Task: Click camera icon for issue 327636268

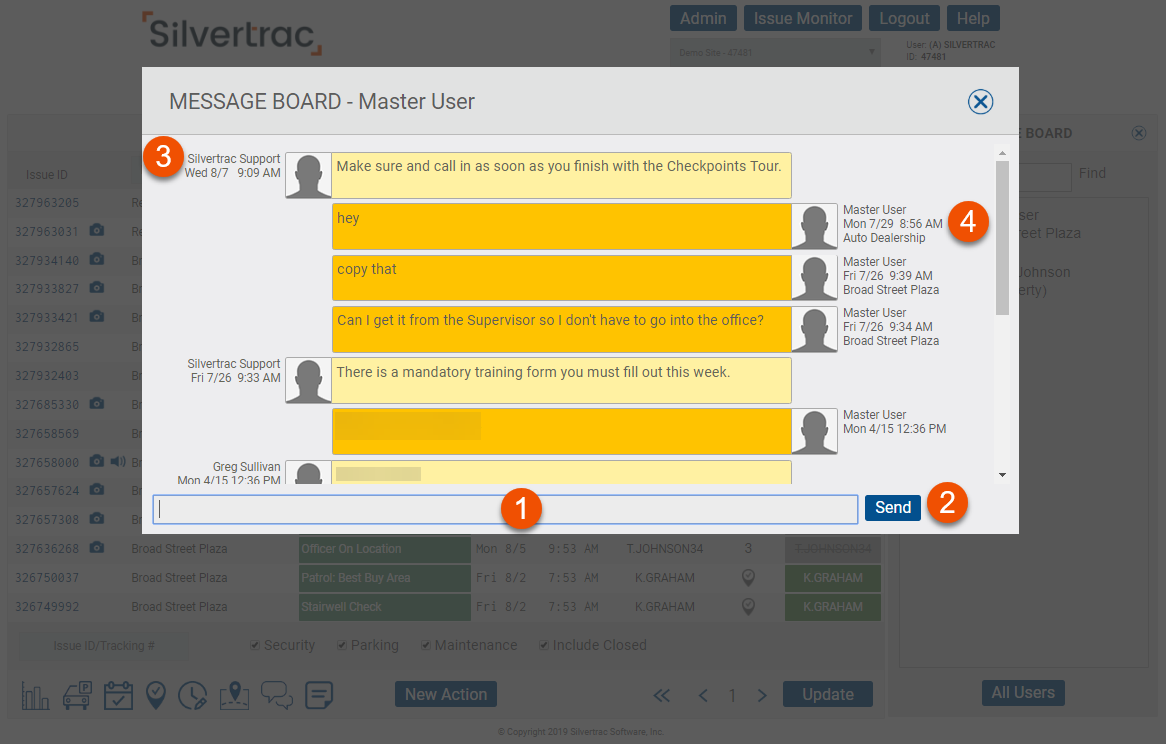Action: pos(97,548)
